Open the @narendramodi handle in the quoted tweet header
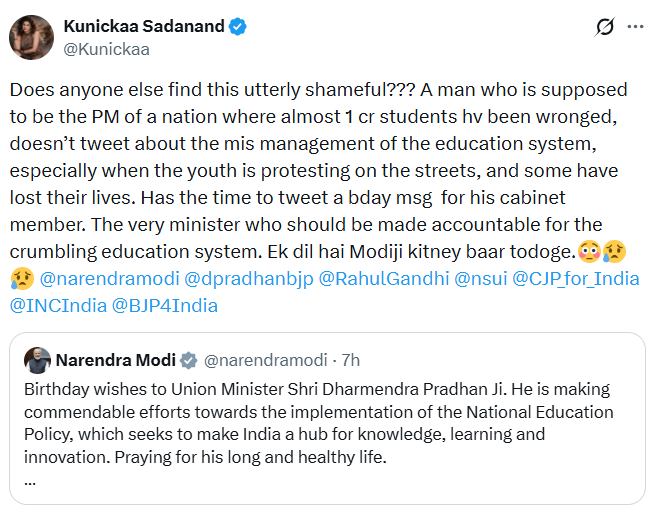This screenshot has height=511, width=654. 265,360
